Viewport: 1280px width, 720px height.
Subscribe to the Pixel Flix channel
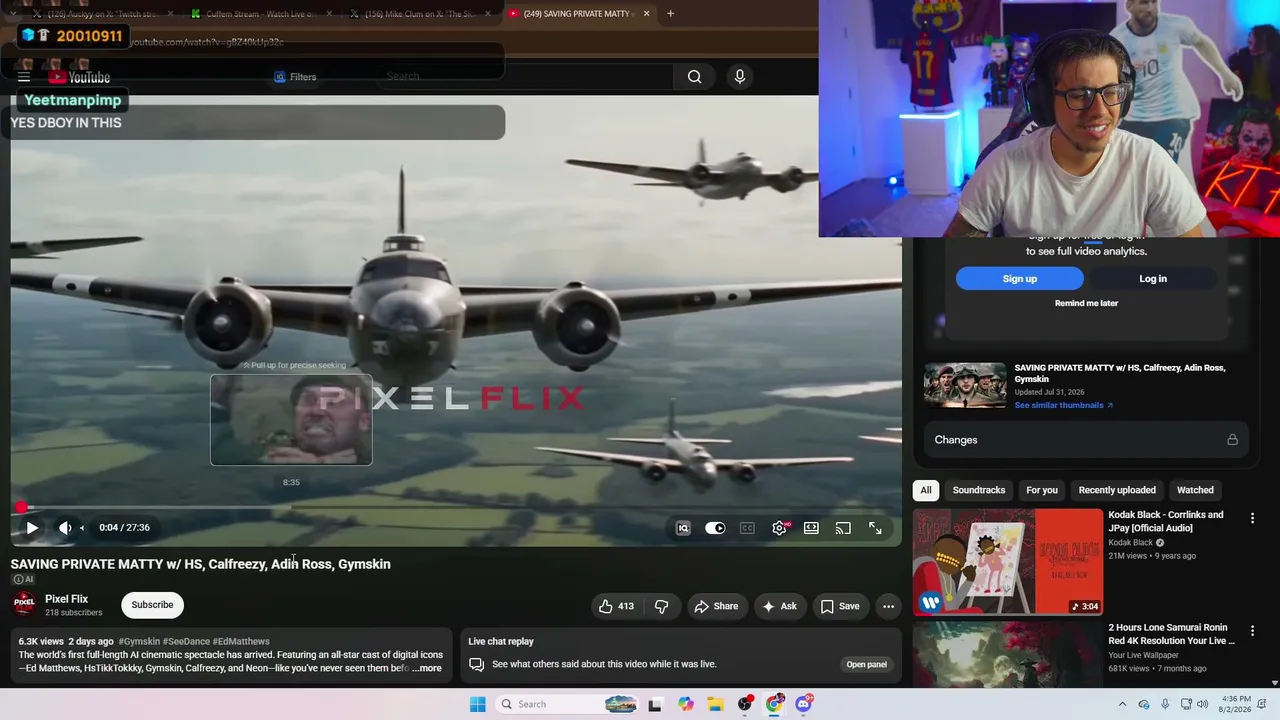point(152,605)
